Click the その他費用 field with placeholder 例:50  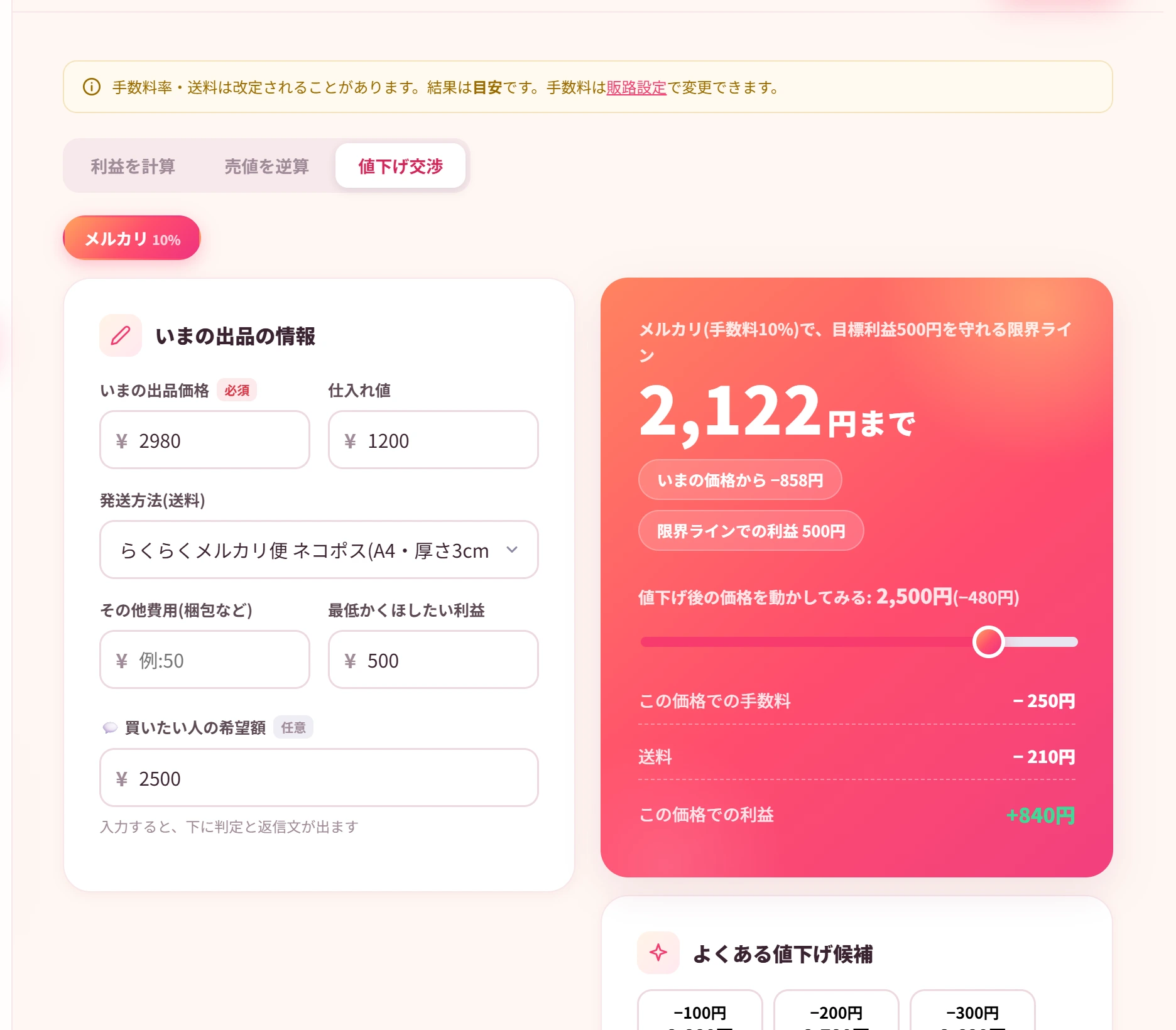205,660
